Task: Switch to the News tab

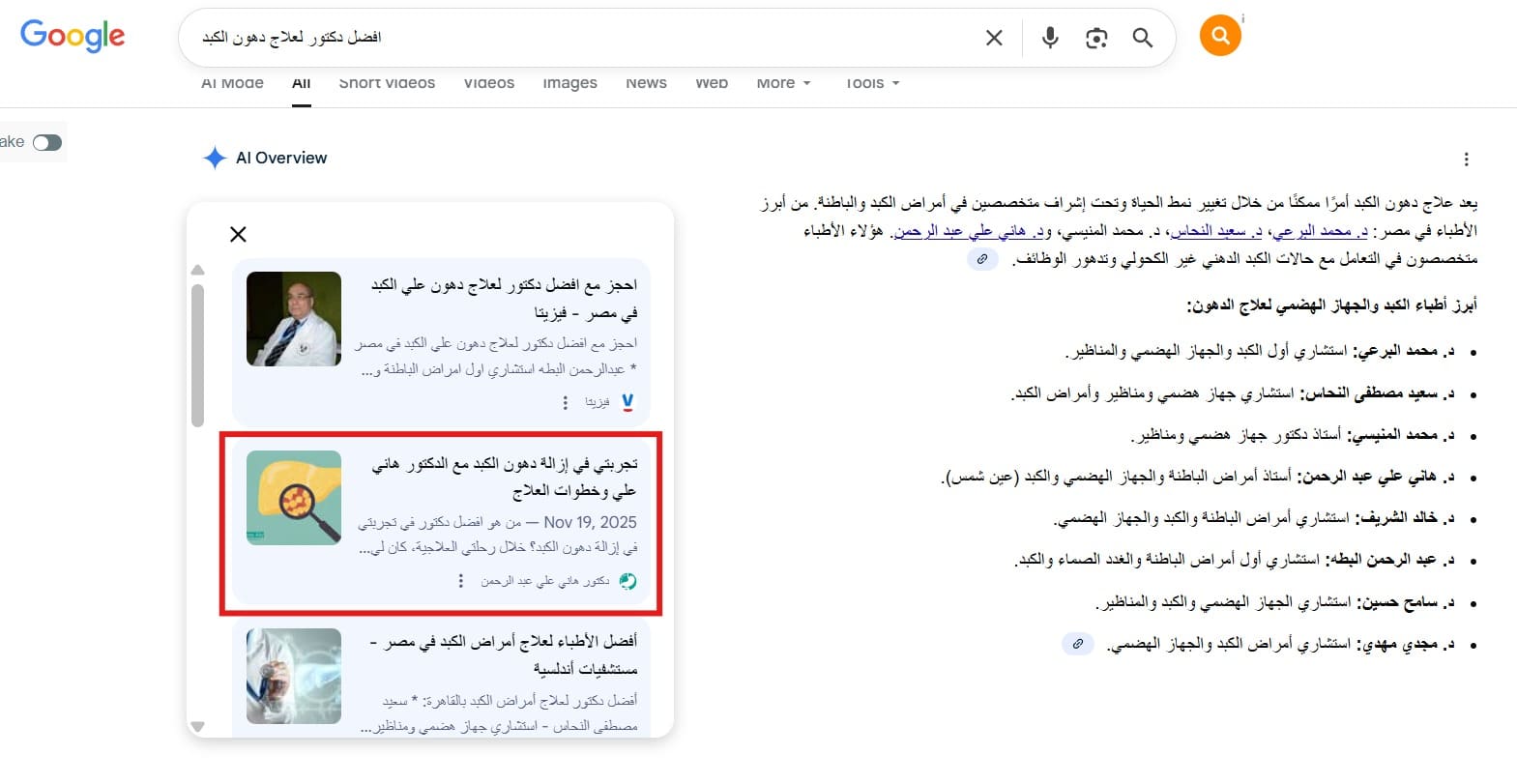Action: (x=646, y=83)
